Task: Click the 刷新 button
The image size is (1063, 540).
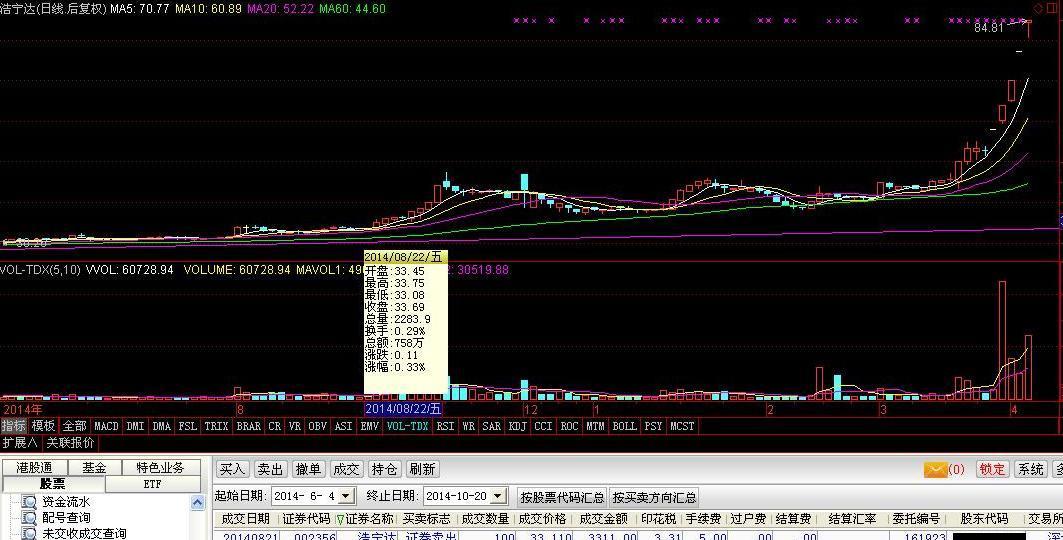Action: pos(422,469)
